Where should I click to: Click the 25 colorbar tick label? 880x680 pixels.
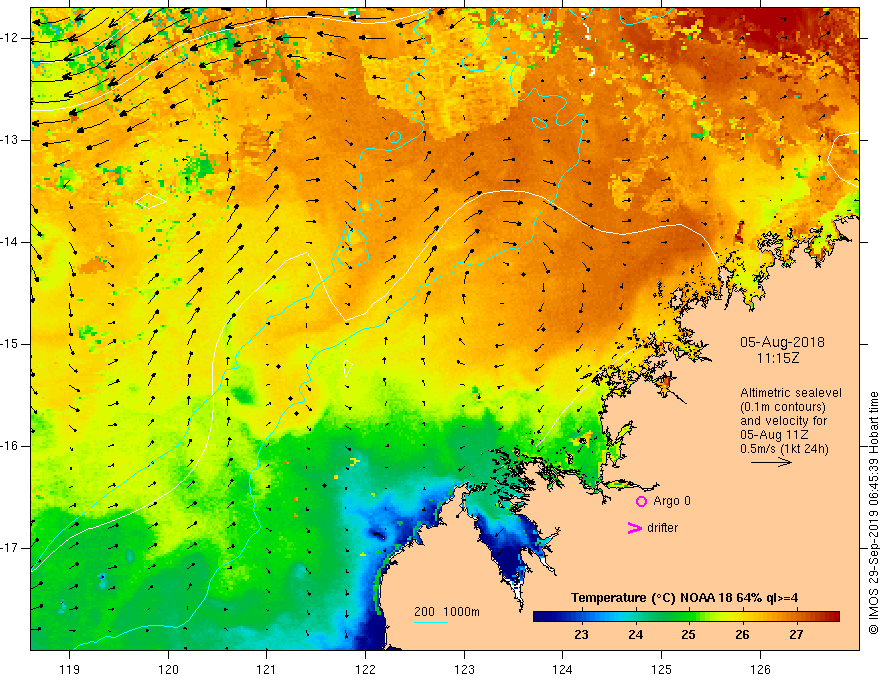coord(689,635)
